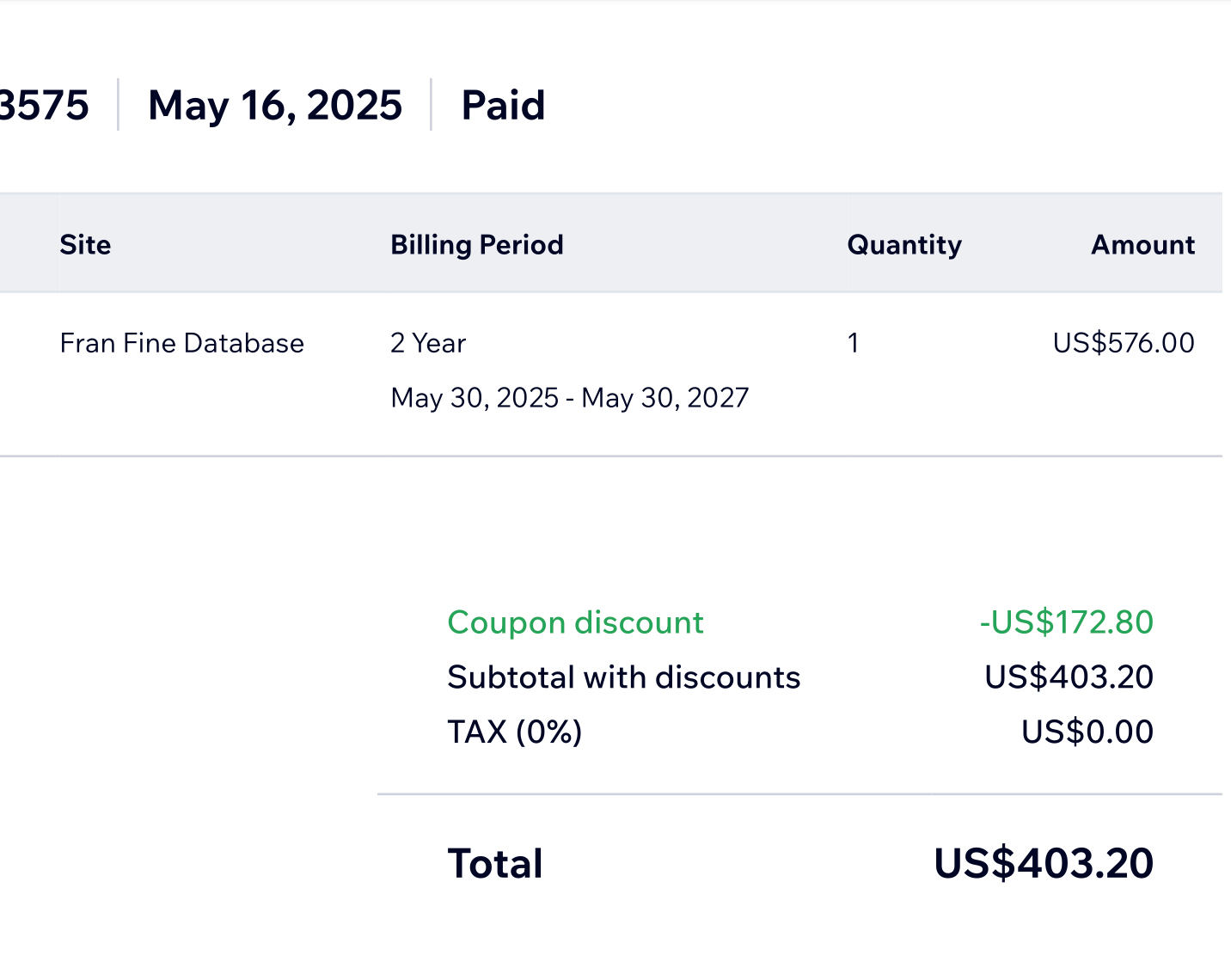Click the 2 Year billing term text
Viewport: 1231px width, 980px height.
428,343
